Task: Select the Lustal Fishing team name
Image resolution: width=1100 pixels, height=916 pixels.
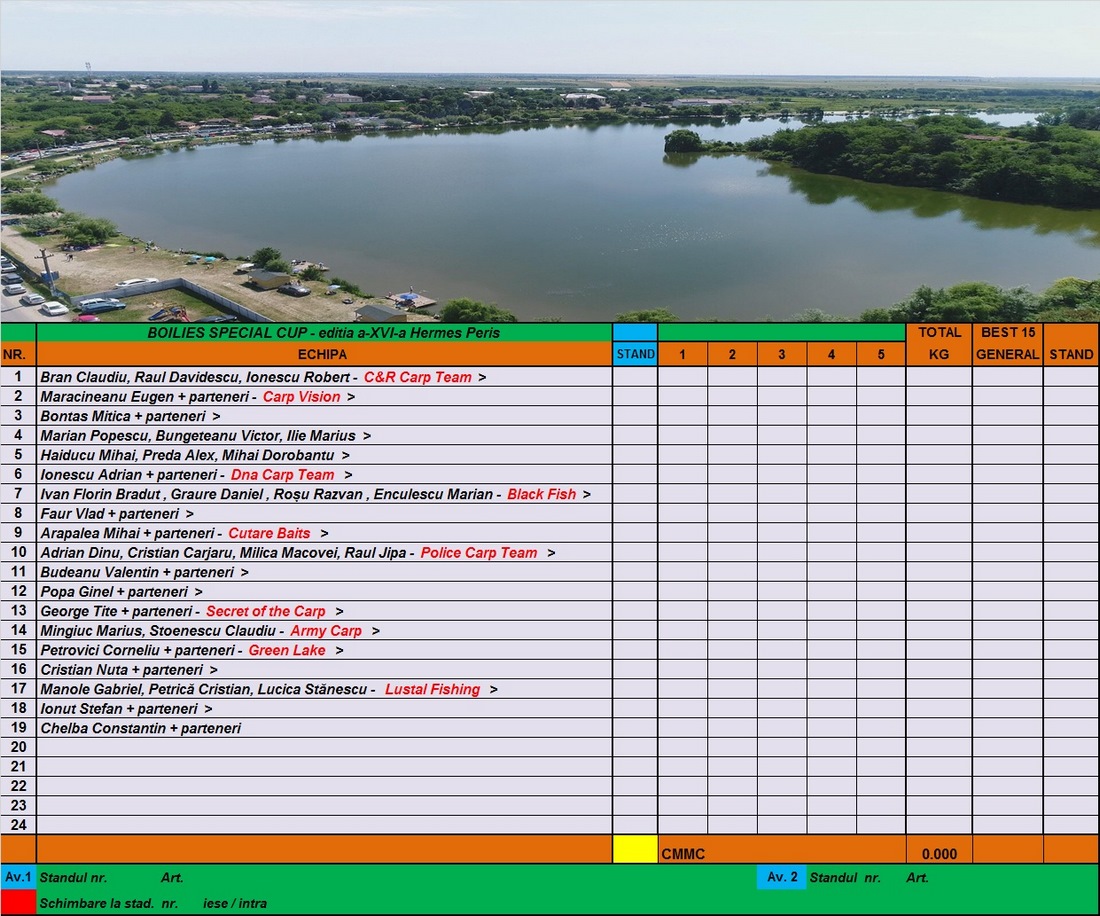Action: click(x=432, y=689)
